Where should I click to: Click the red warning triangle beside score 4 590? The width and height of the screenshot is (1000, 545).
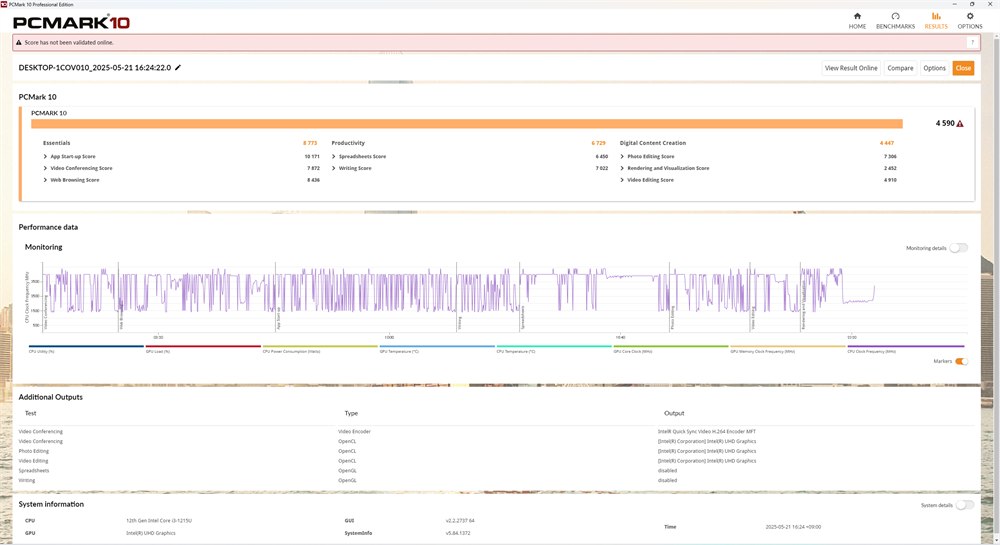tap(960, 124)
